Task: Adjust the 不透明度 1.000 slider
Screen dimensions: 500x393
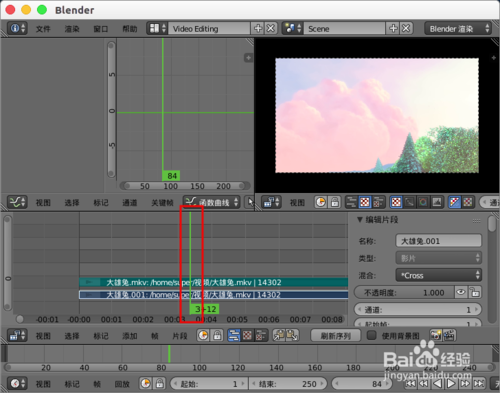Action: [404, 292]
